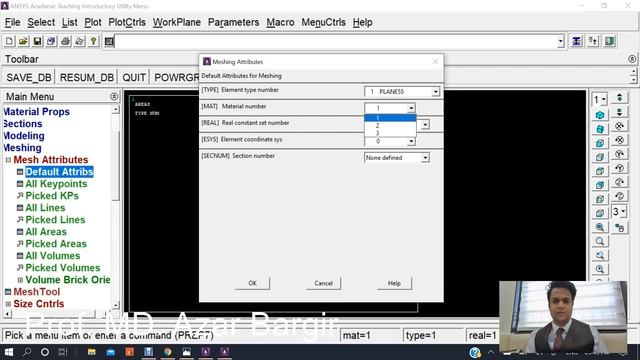Open the Select menu
This screenshot has height=360, width=640.
41,22
